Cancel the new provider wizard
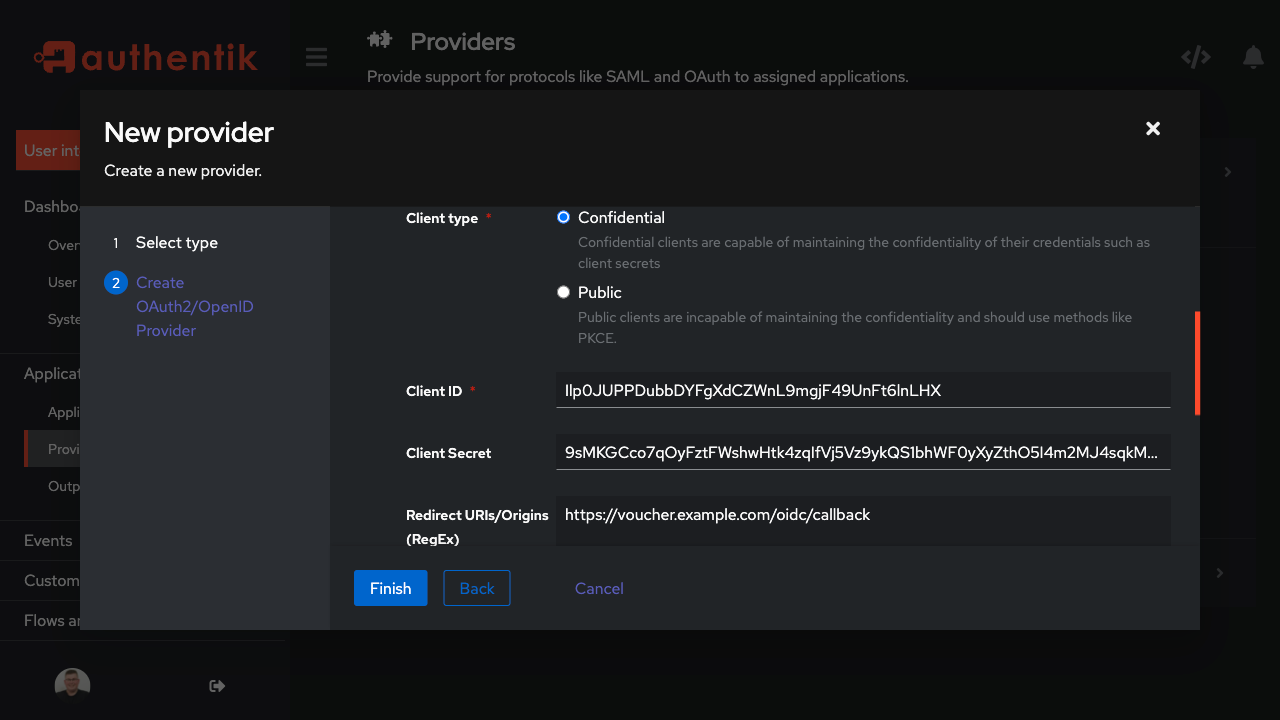This screenshot has height=720, width=1280. coord(599,588)
